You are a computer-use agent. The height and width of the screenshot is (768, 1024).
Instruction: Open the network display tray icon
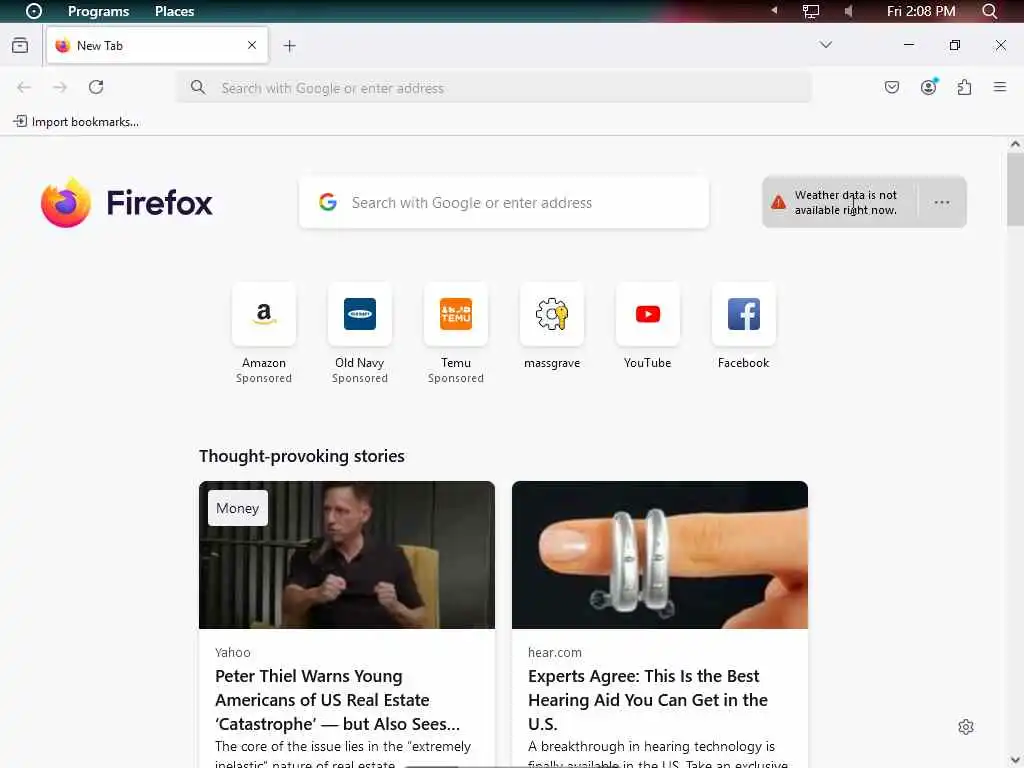tap(810, 11)
